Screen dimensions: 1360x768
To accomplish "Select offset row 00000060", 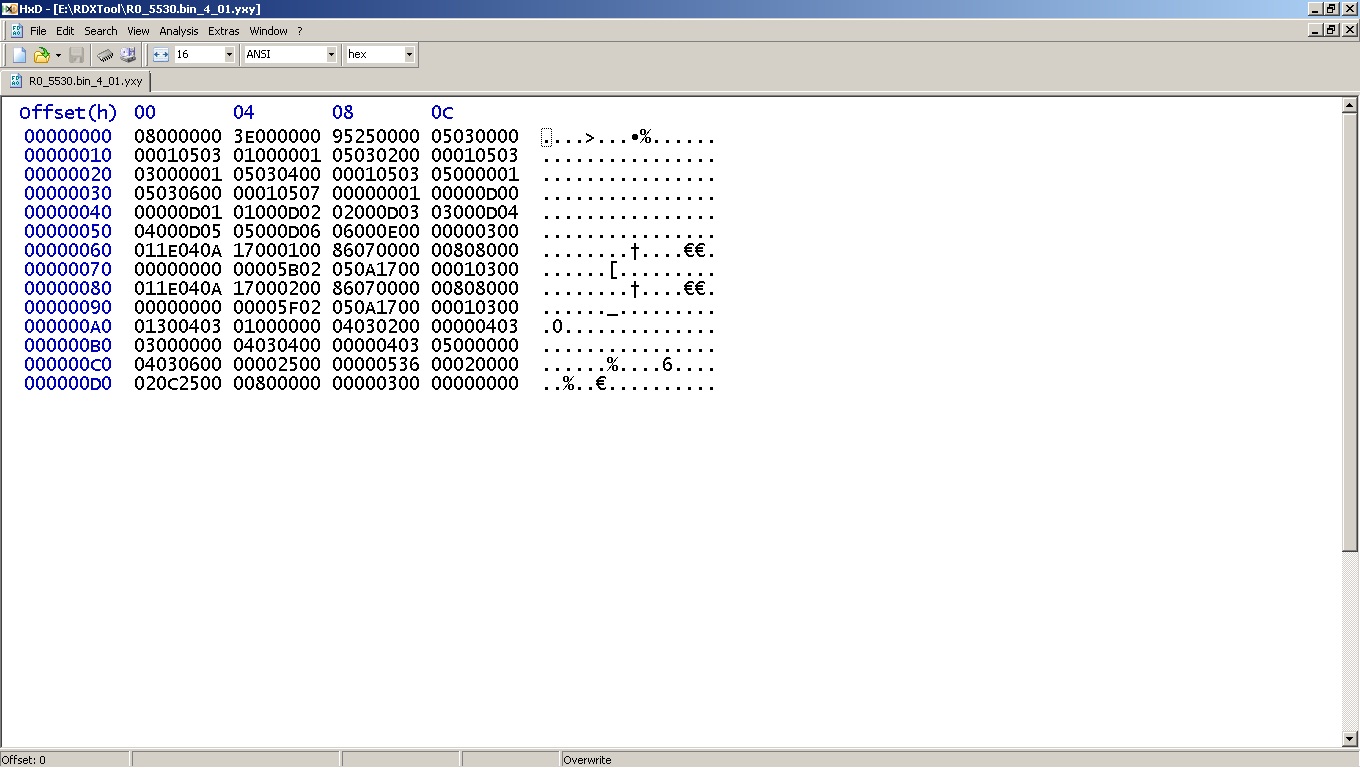I will [x=68, y=250].
